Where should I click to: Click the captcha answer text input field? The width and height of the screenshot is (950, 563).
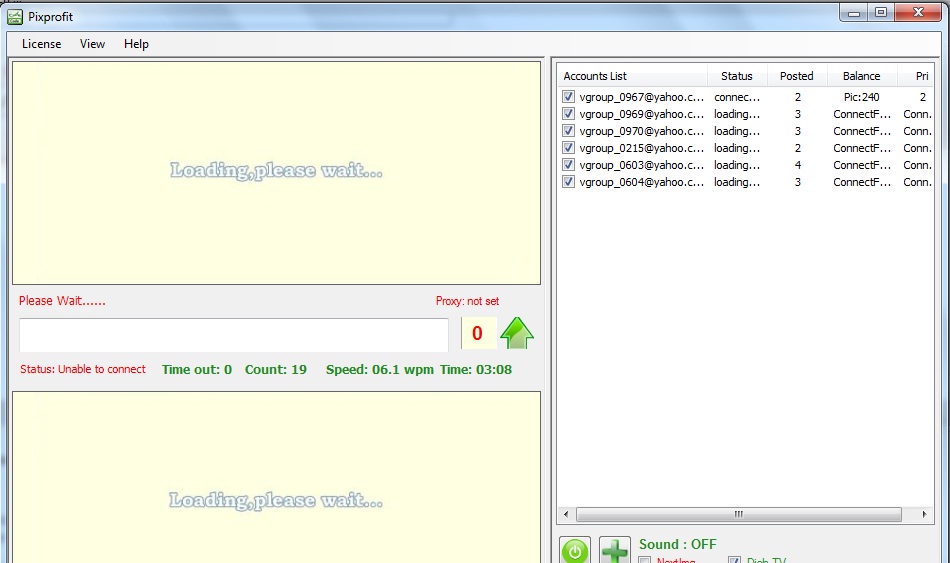(x=234, y=335)
